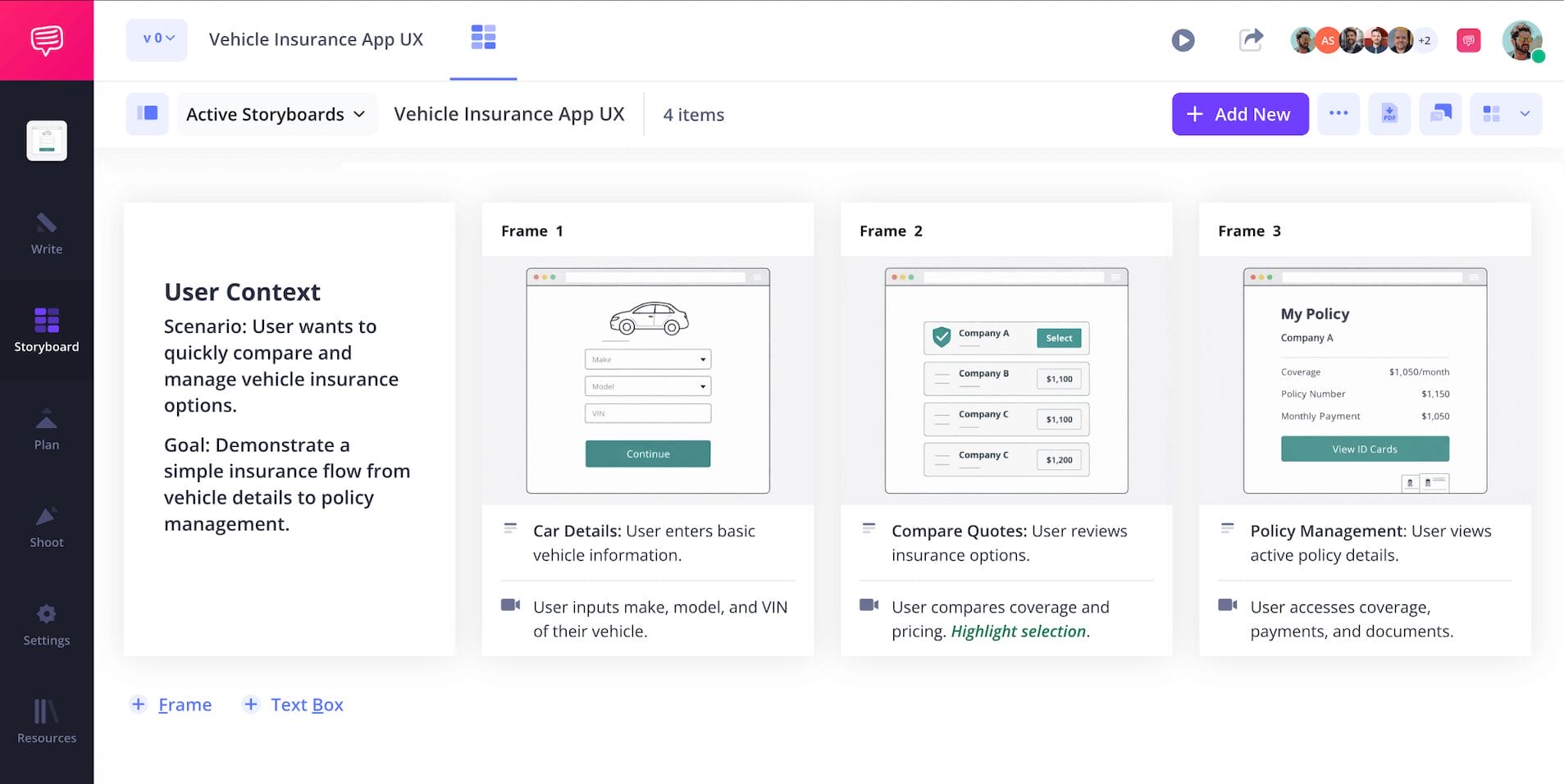This screenshot has width=1564, height=784.
Task: Open the Resources panel
Action: click(46, 720)
